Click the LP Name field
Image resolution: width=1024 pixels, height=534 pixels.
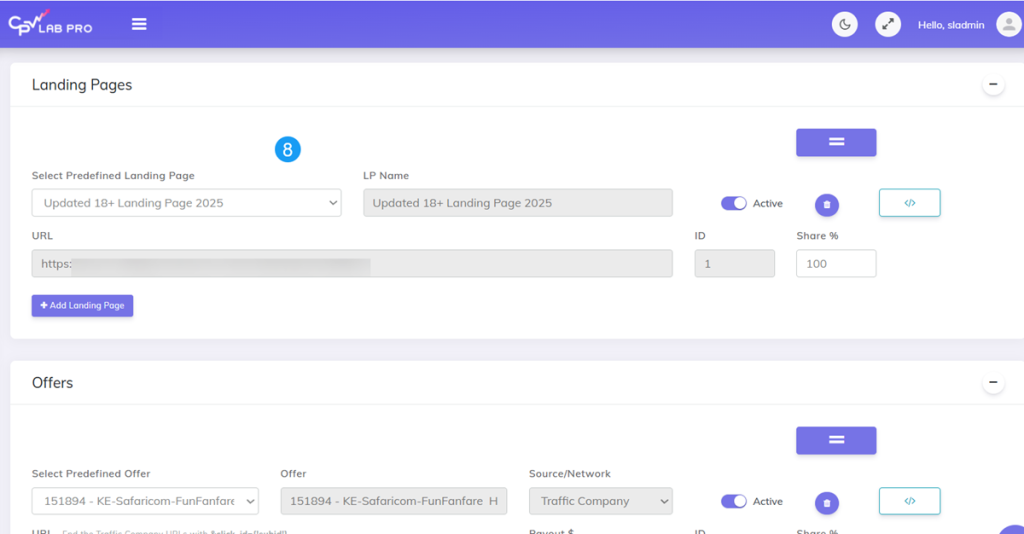point(518,203)
